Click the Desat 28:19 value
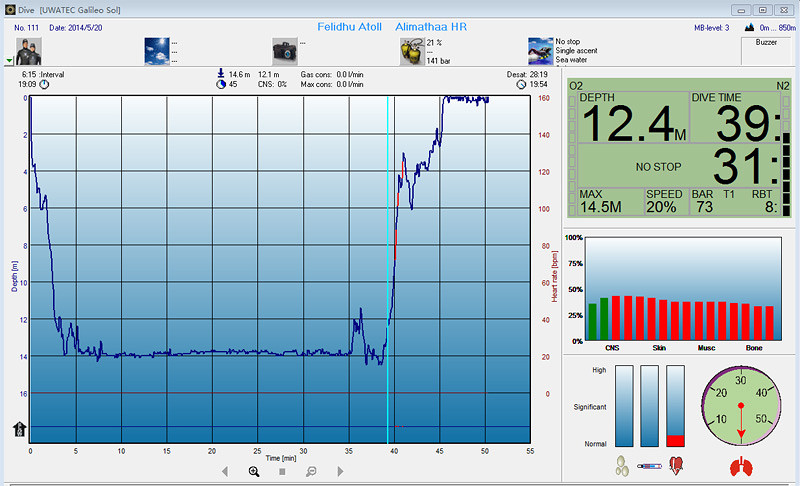 (x=527, y=74)
